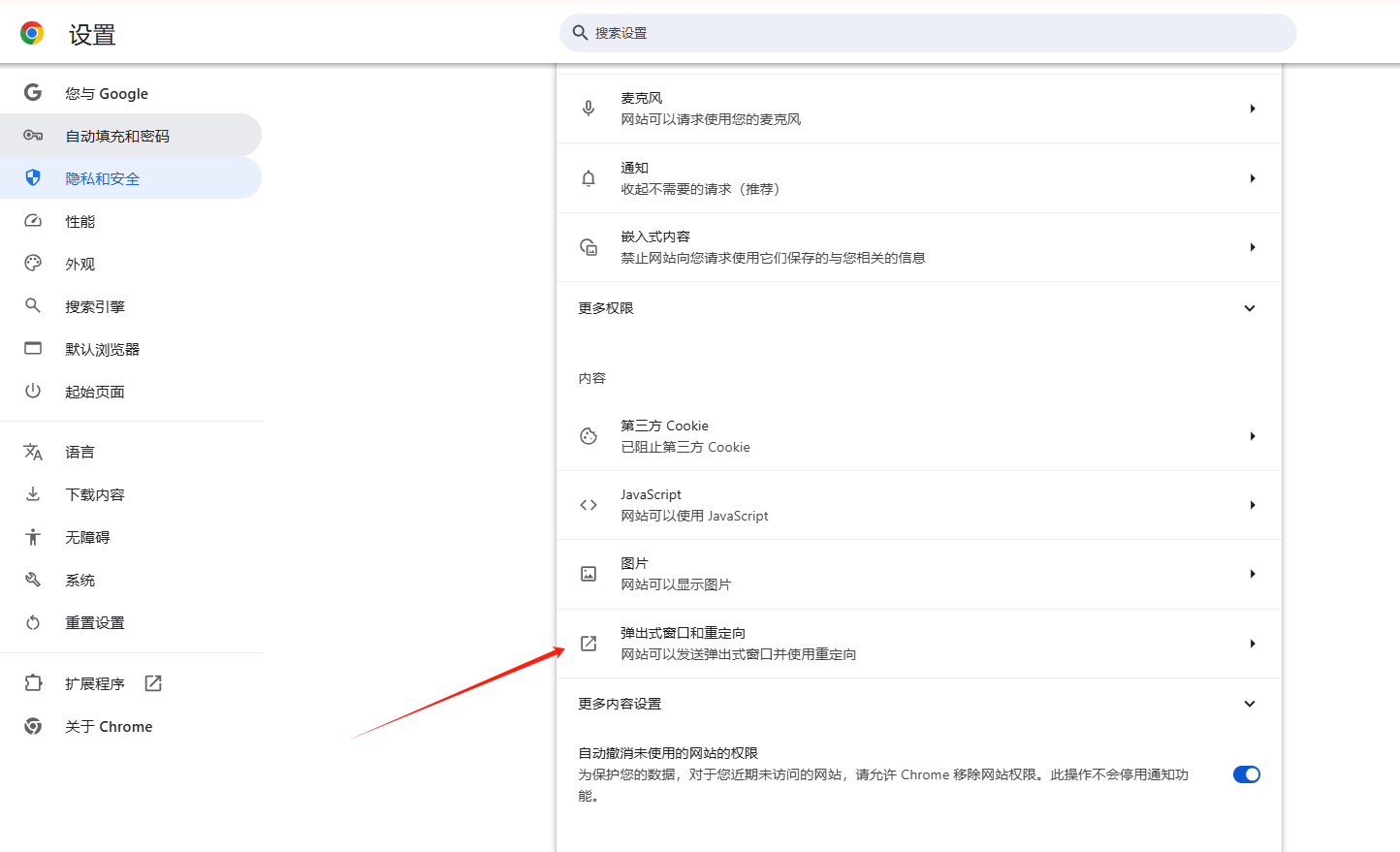Expand the 更多权限 section chevron
Image resolution: width=1400 pixels, height=852 pixels.
(1250, 308)
